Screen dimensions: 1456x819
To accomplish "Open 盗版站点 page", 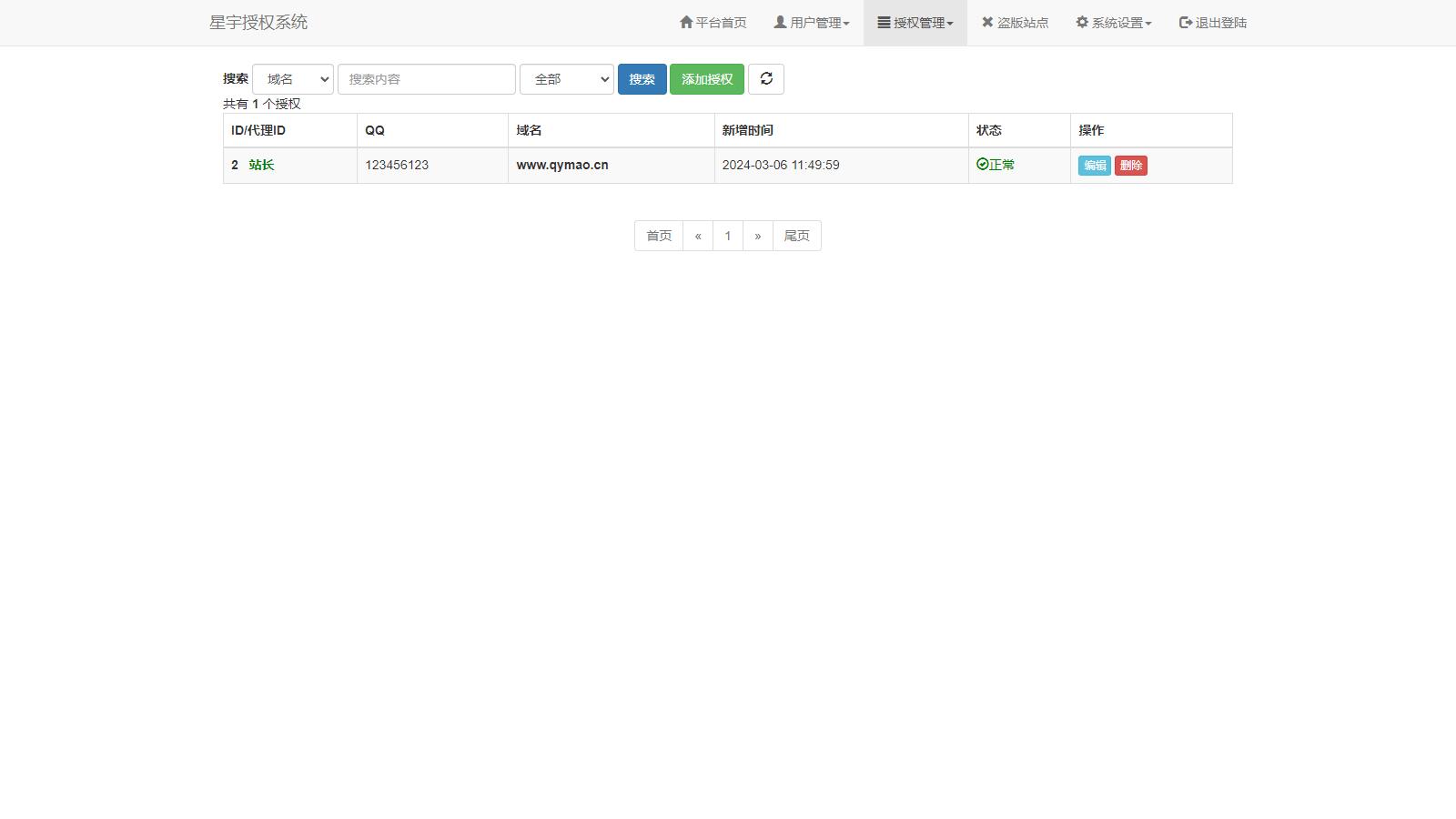I will (1015, 23).
